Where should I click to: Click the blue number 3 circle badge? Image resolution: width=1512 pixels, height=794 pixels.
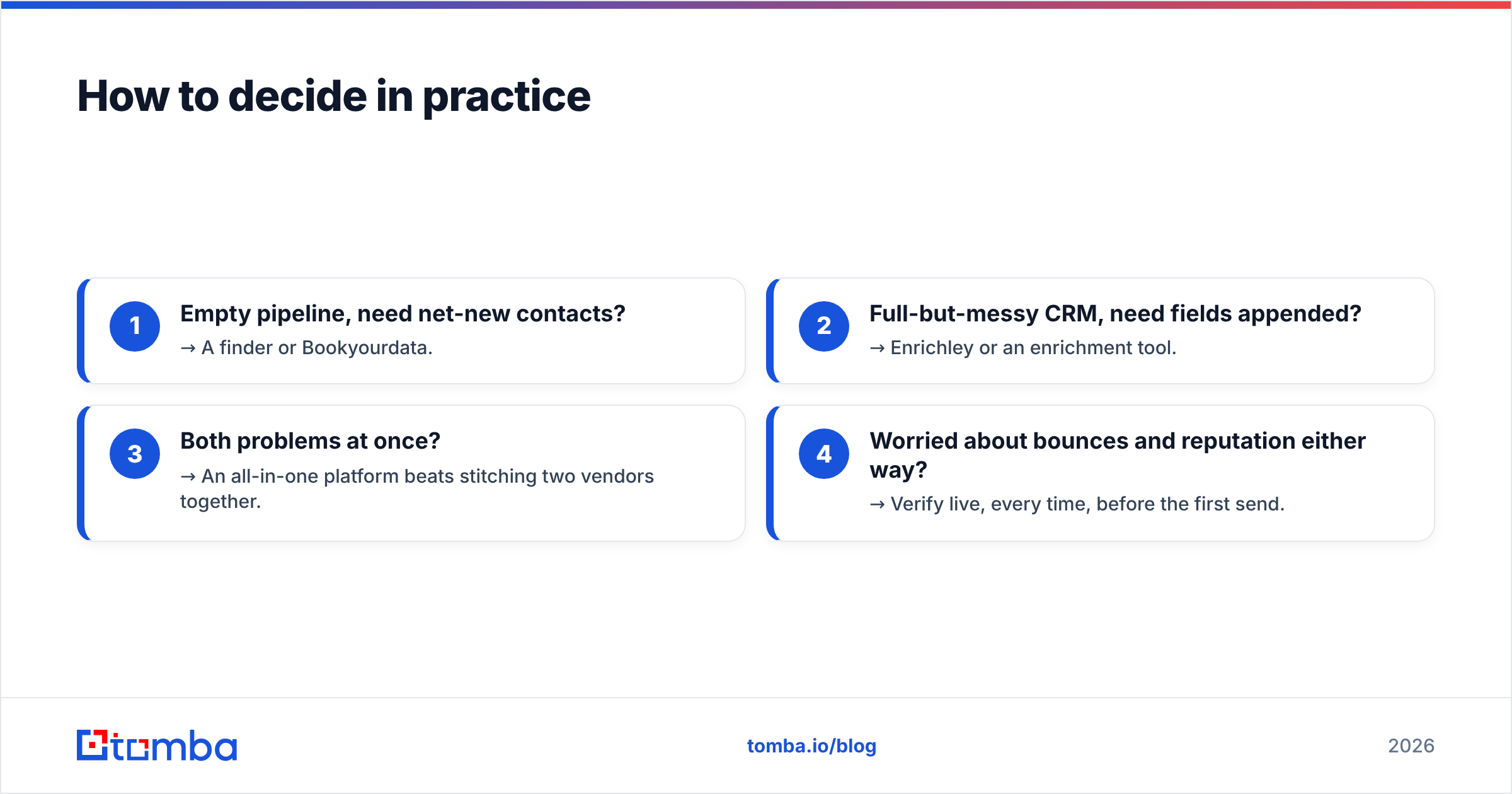pyautogui.click(x=135, y=454)
